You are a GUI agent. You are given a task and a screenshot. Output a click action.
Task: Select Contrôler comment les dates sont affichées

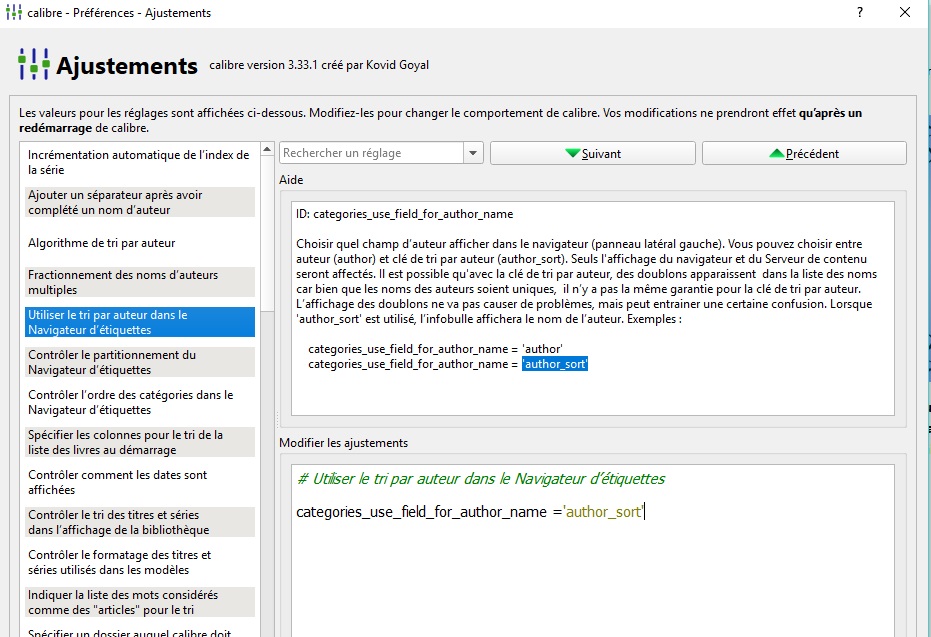tap(140, 482)
